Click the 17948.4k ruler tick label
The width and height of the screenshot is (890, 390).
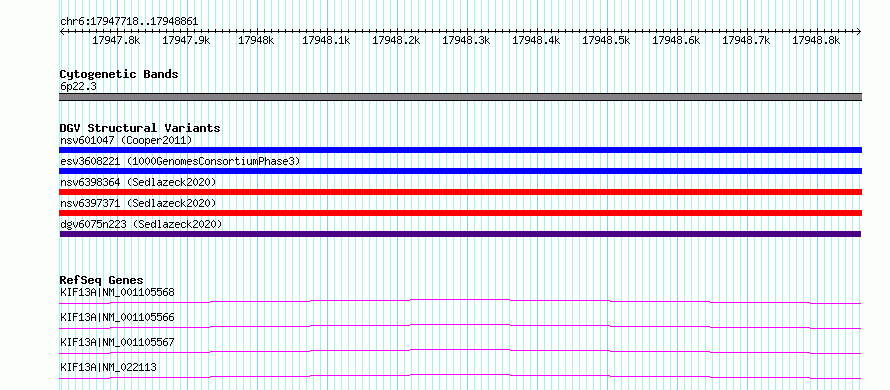click(535, 40)
